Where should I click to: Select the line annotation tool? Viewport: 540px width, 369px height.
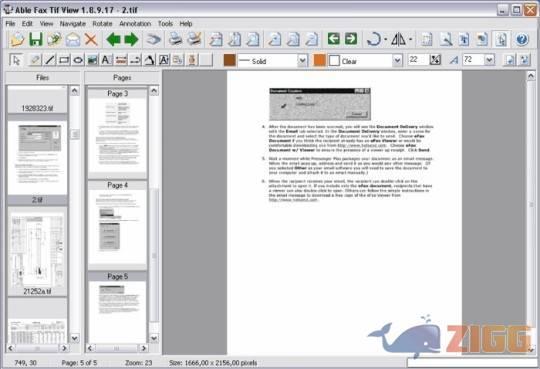(x=50, y=60)
